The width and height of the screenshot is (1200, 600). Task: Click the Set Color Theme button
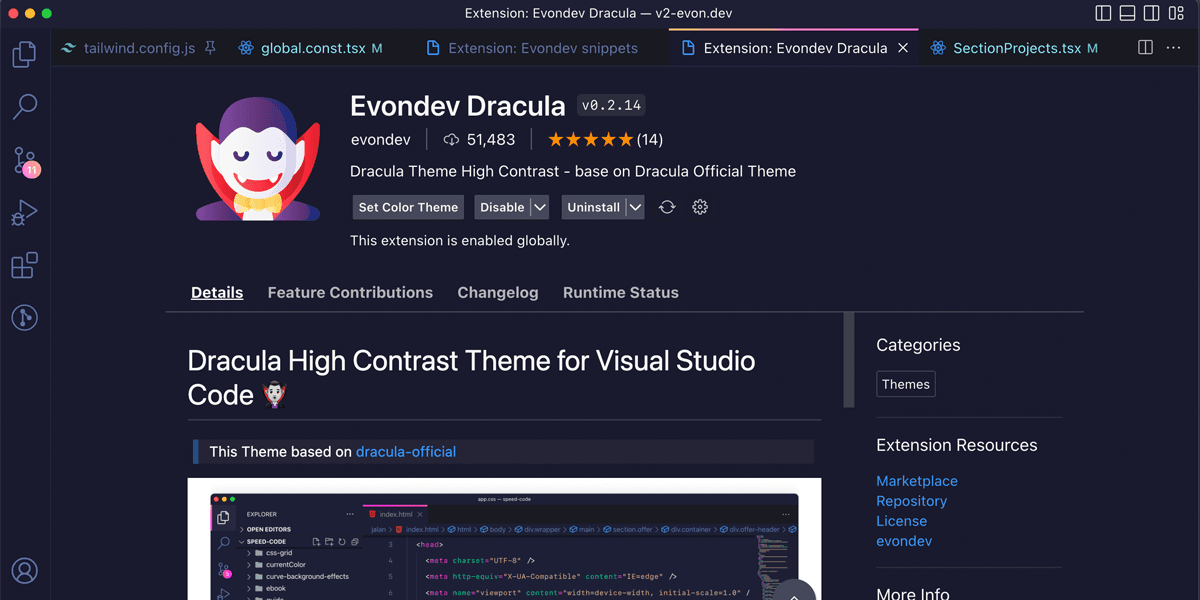408,207
